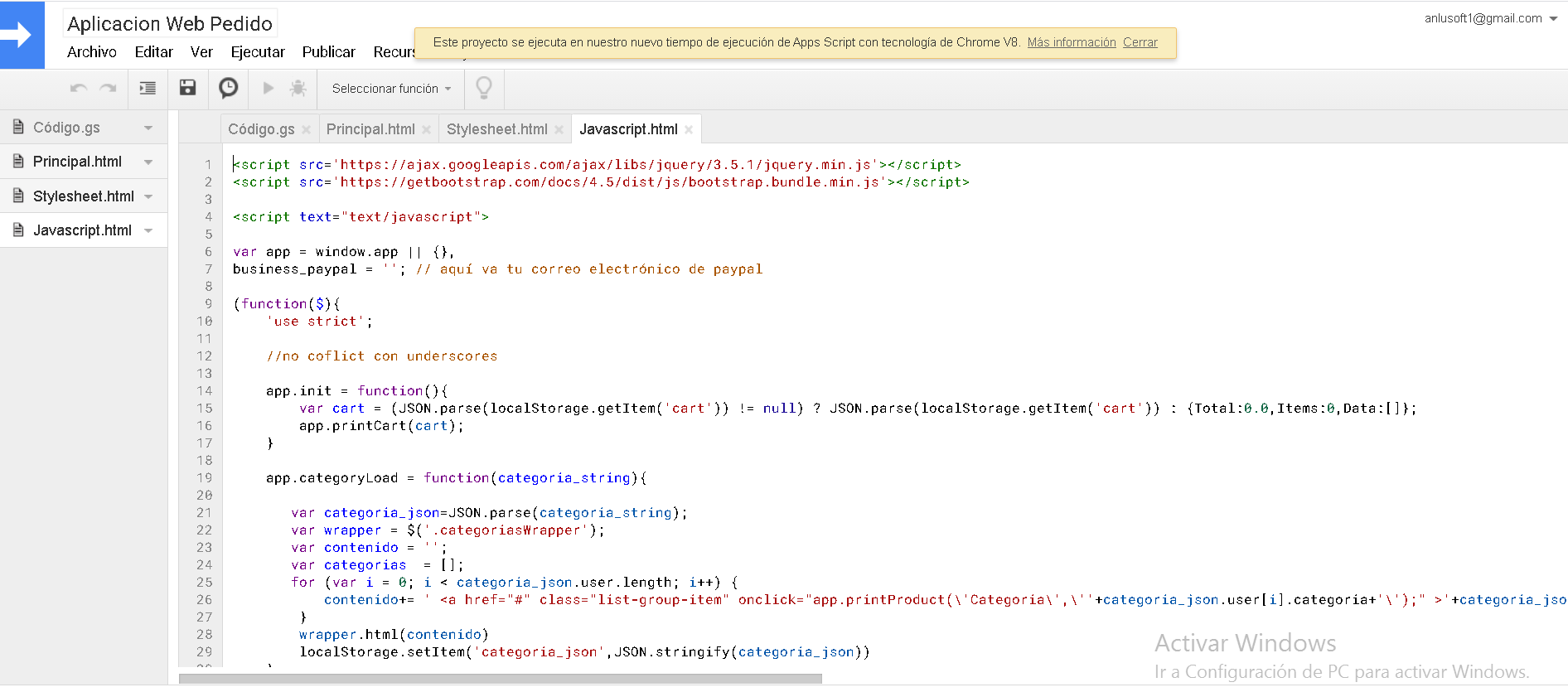This screenshot has width=1568, height=692.
Task: Click the Más información link
Action: click(1072, 42)
